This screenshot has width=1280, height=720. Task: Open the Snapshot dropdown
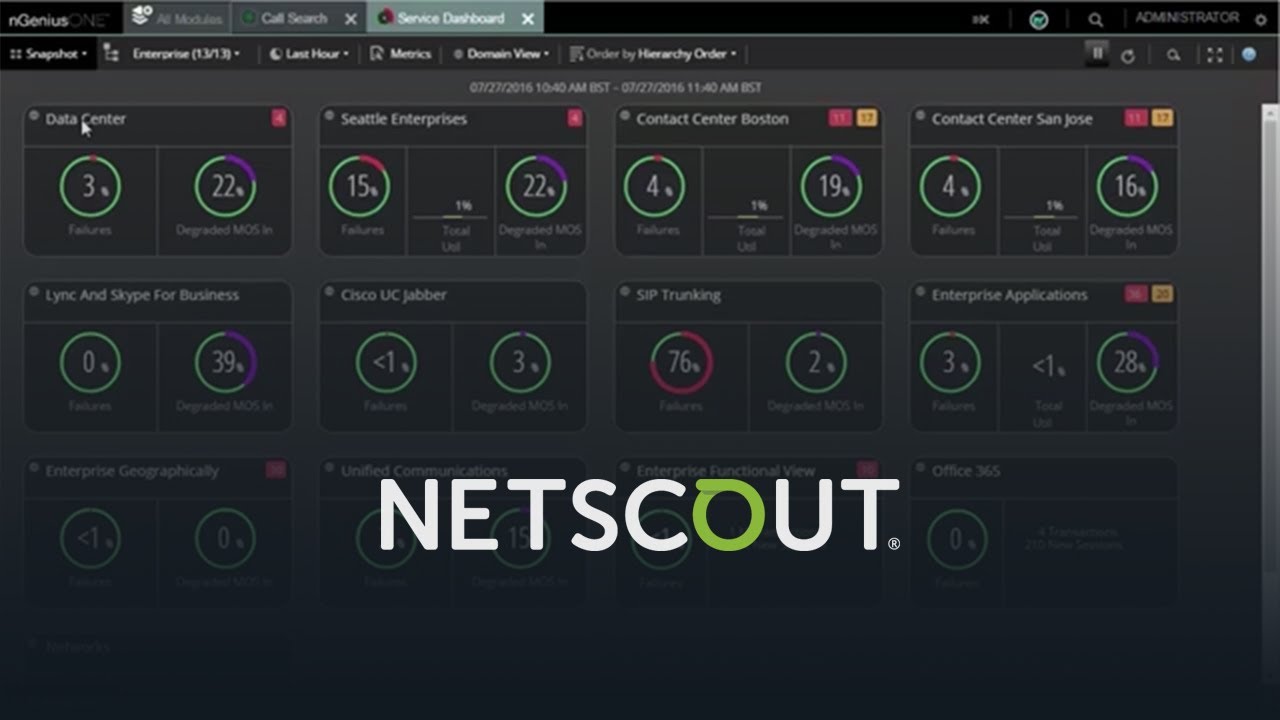(x=48, y=54)
